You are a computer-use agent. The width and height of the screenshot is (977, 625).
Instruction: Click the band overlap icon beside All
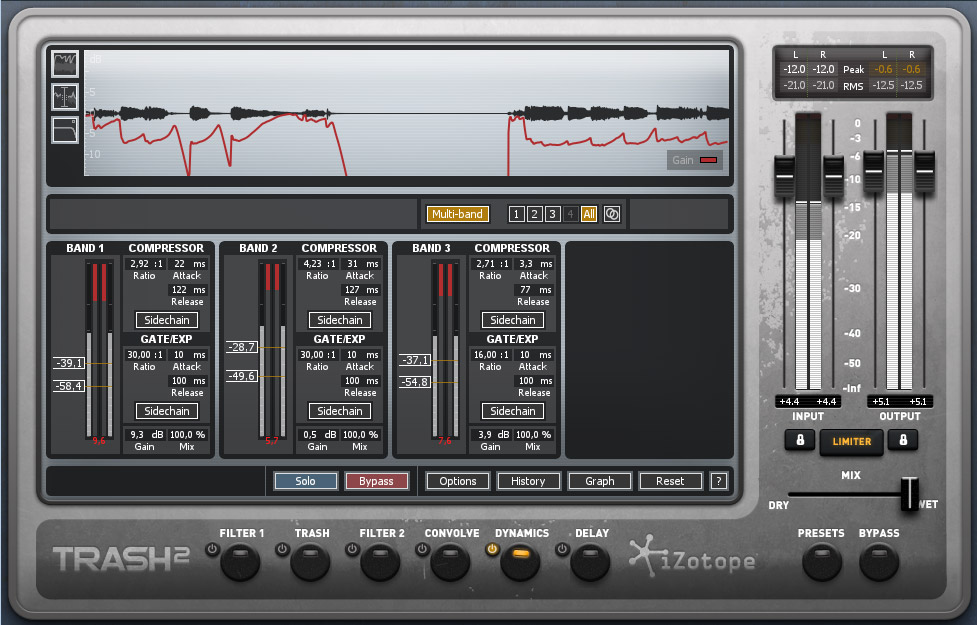point(611,213)
